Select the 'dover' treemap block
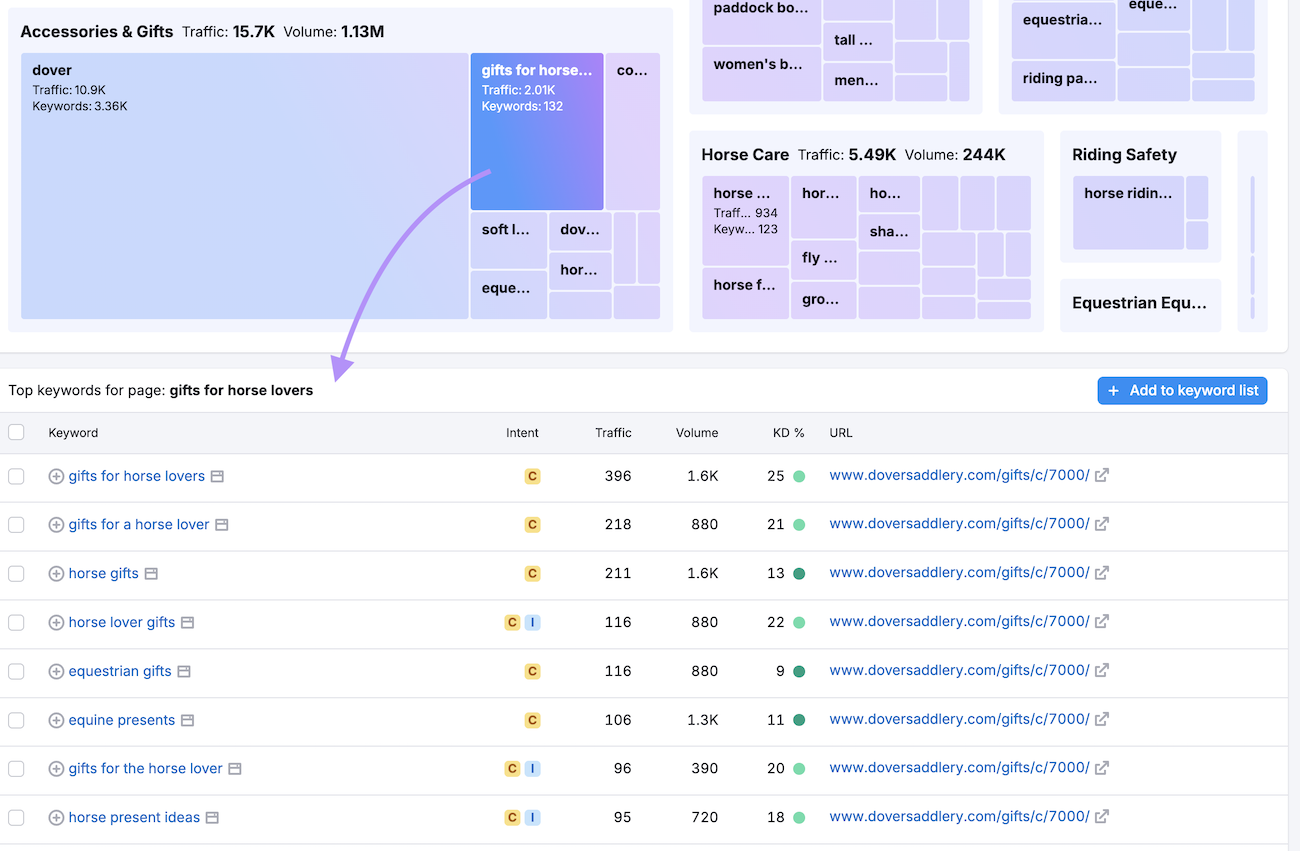 (245, 186)
